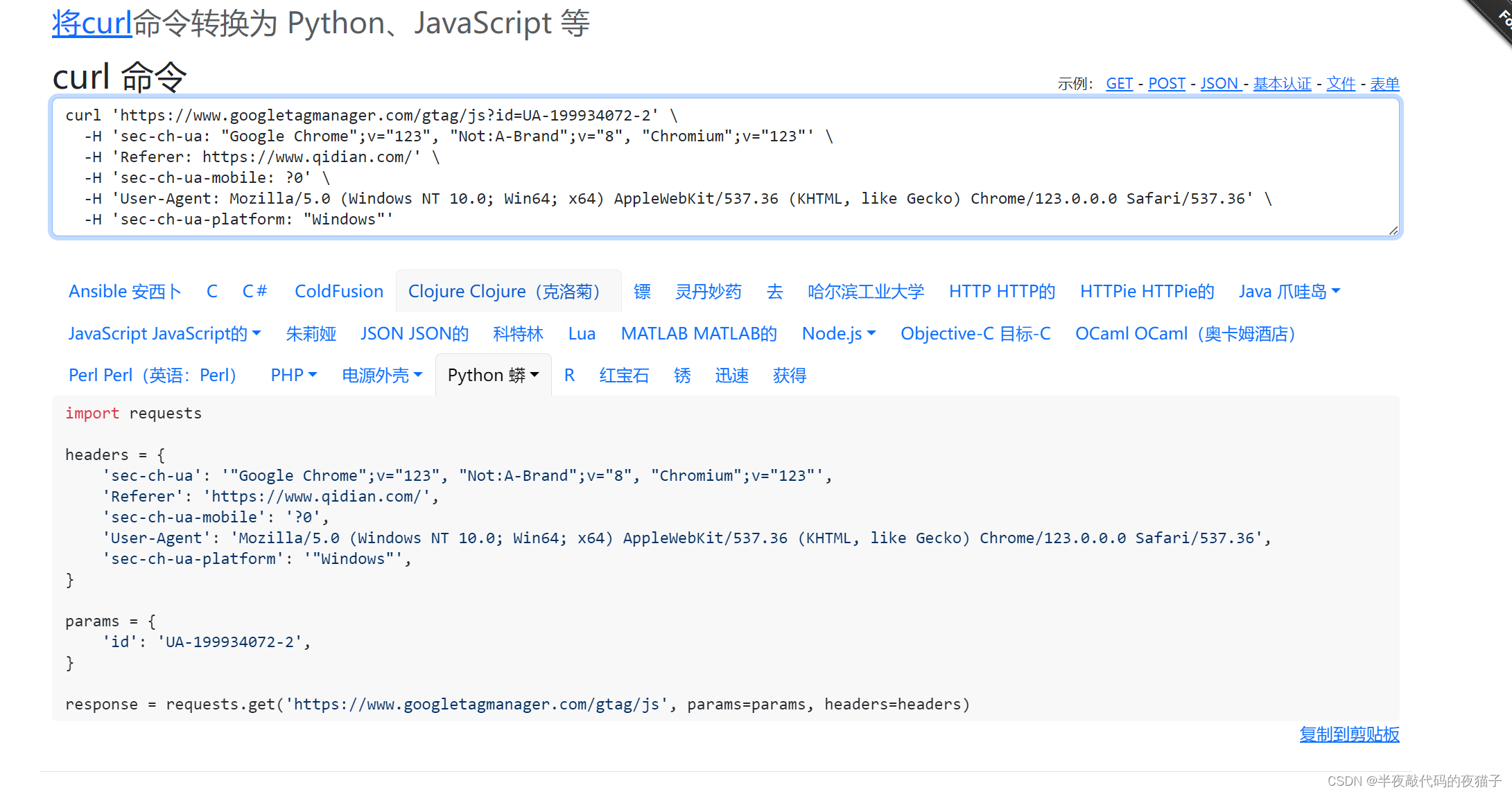Click the requests.get response code line
Viewport: 1512px width, 794px height.
pyautogui.click(x=517, y=705)
